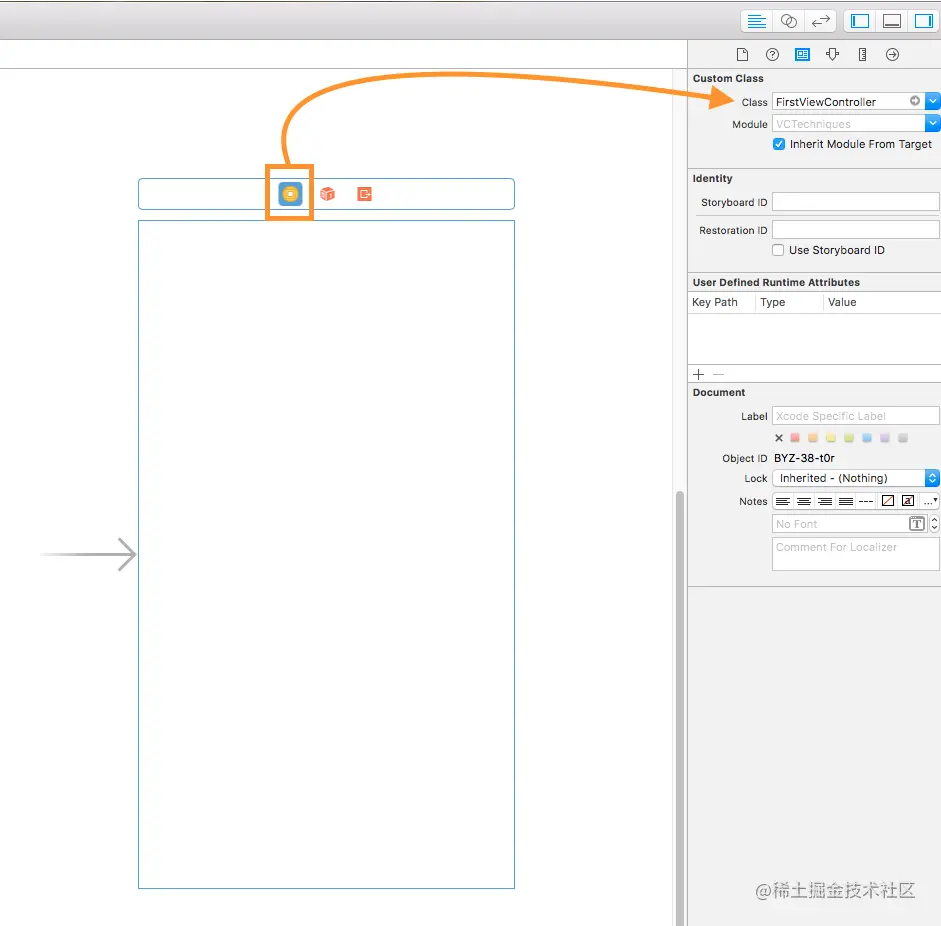Select the First Responder cube icon
941x926 pixels.
[x=327, y=194]
